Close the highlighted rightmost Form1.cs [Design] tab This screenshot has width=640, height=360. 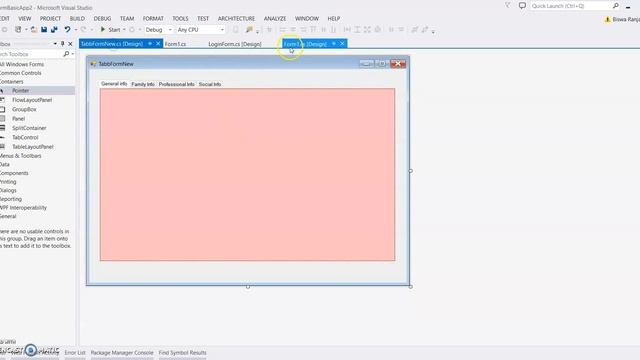coord(342,44)
